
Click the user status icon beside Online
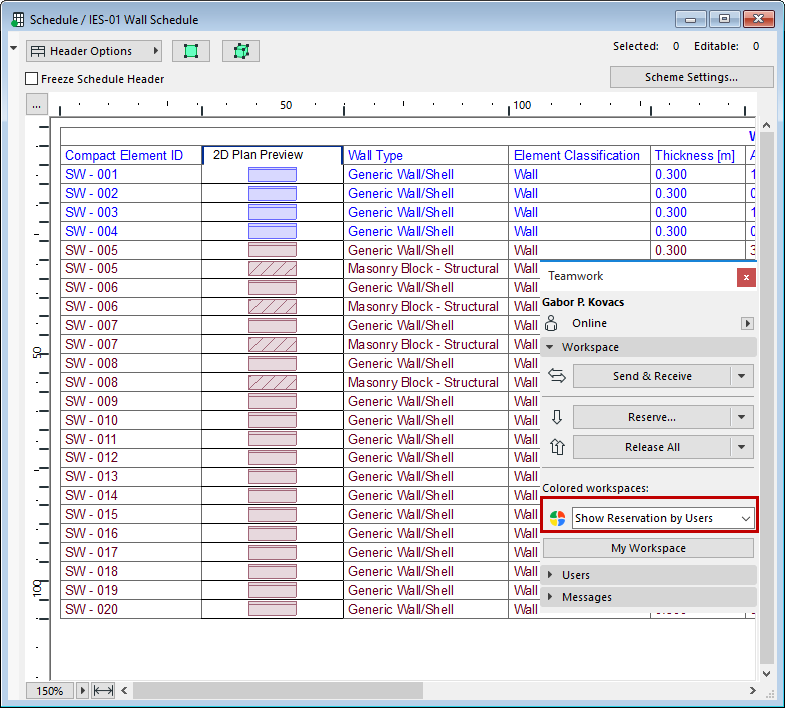click(551, 323)
